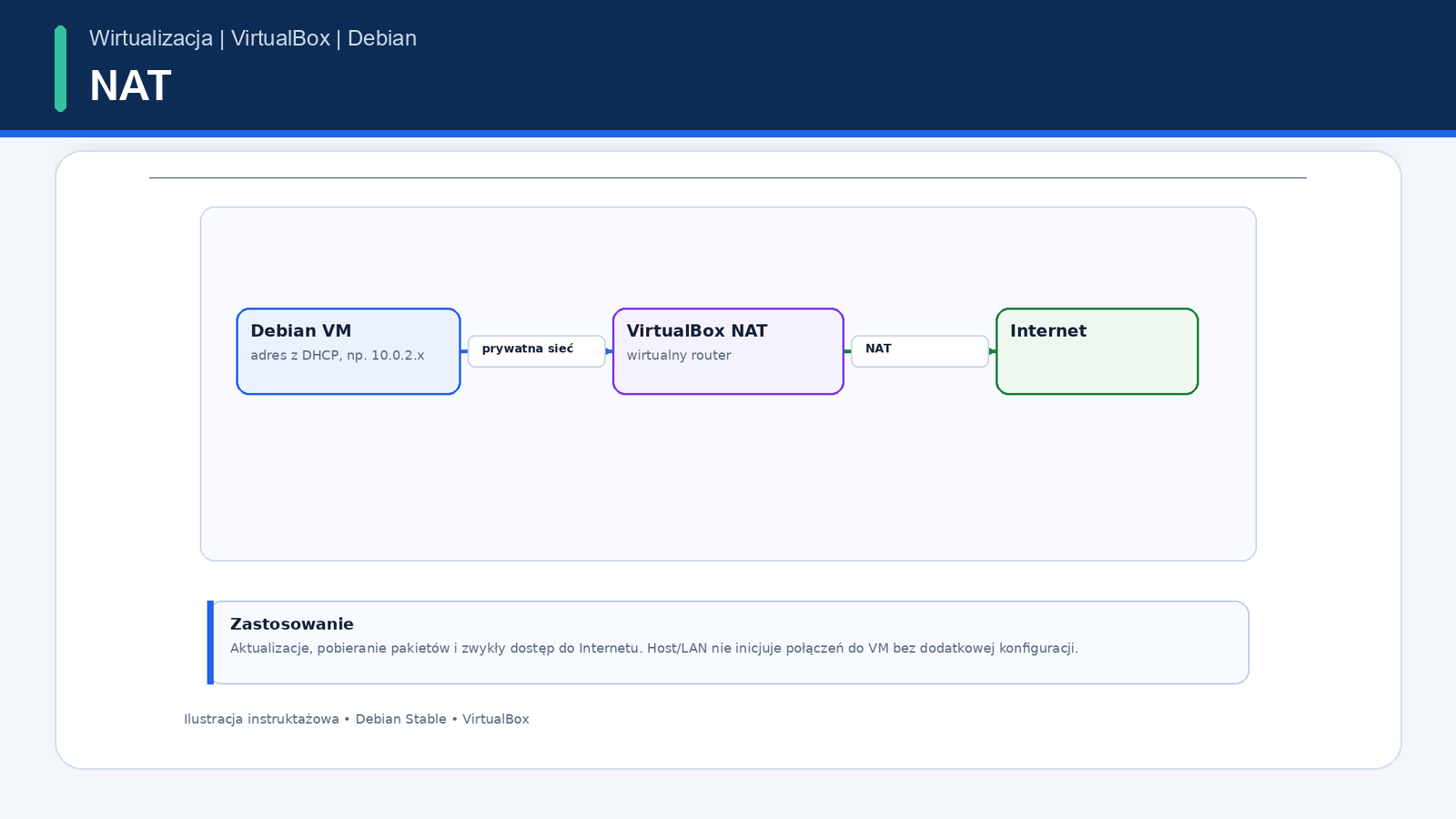Image resolution: width=1456 pixels, height=819 pixels.
Task: Click the "adres z DHCP, np. 10.0.2.x" text
Action: click(x=338, y=356)
